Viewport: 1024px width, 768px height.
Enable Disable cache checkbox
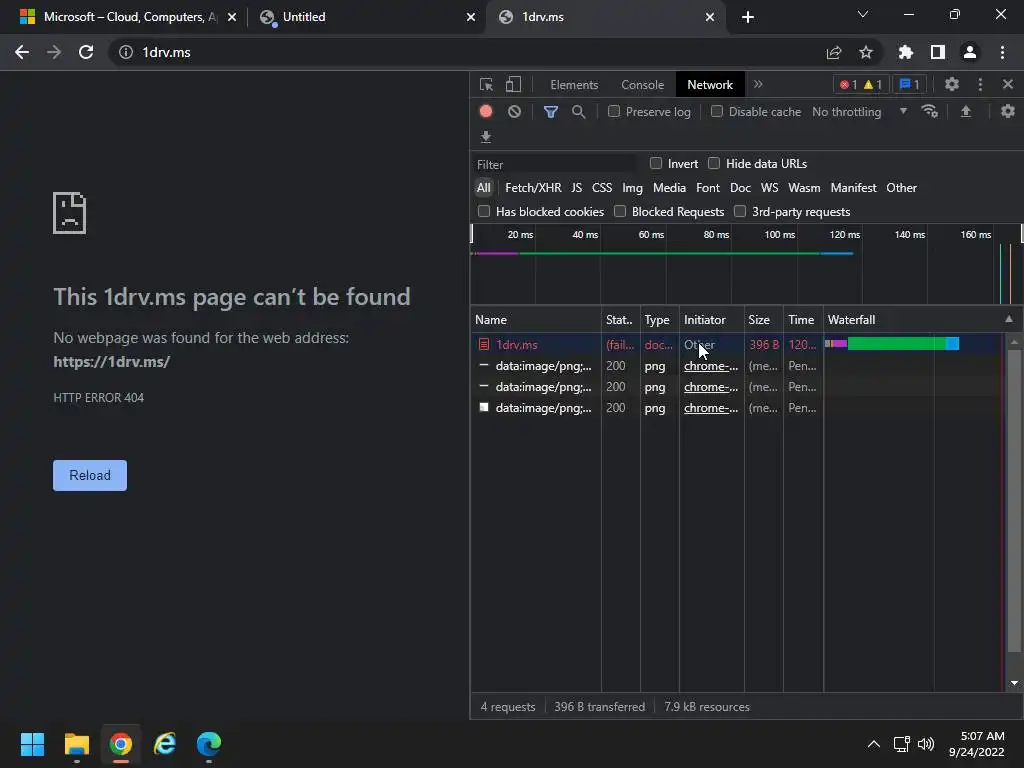coord(716,112)
